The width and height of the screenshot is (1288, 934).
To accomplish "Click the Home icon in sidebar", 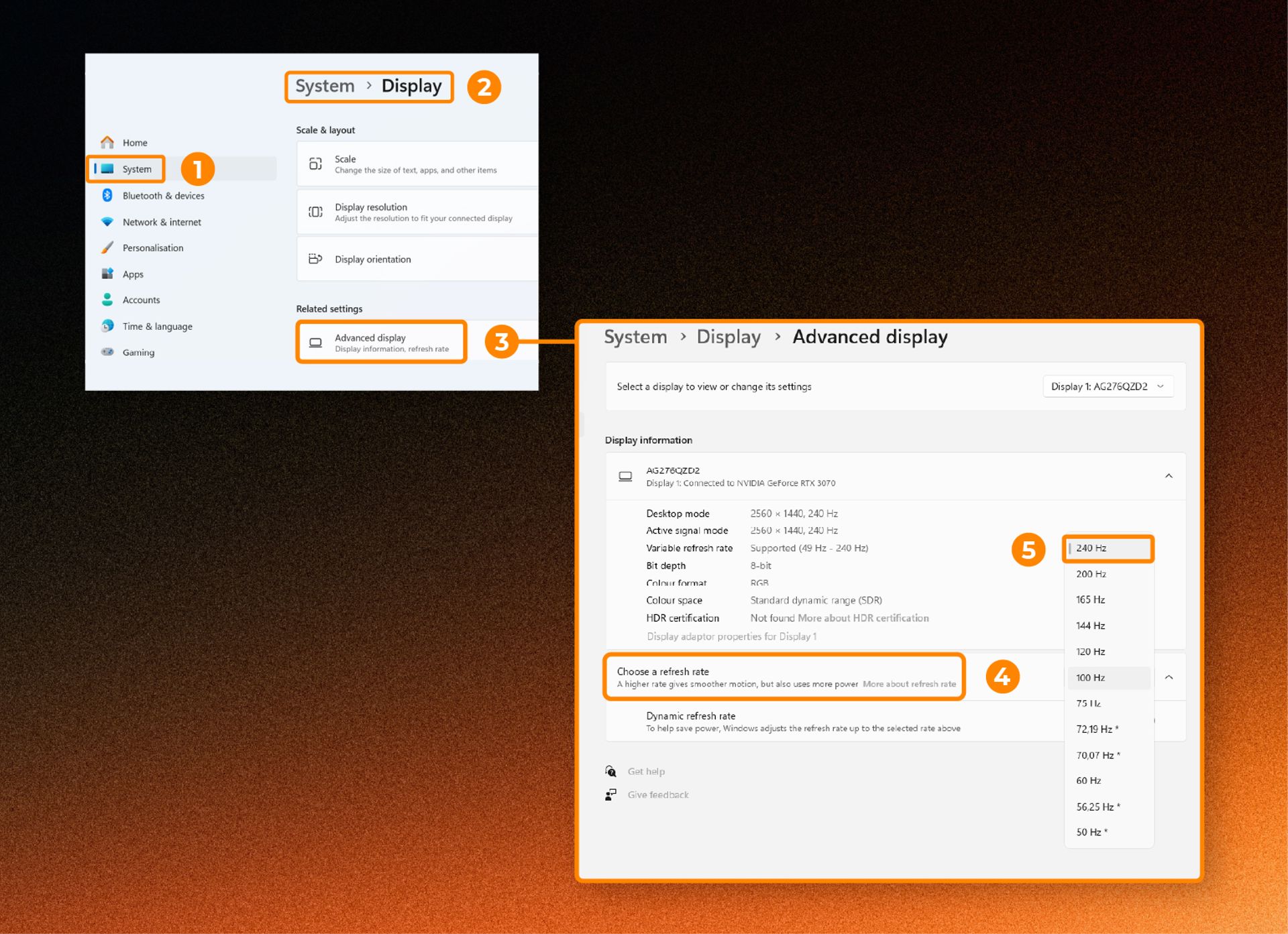I will click(x=107, y=142).
